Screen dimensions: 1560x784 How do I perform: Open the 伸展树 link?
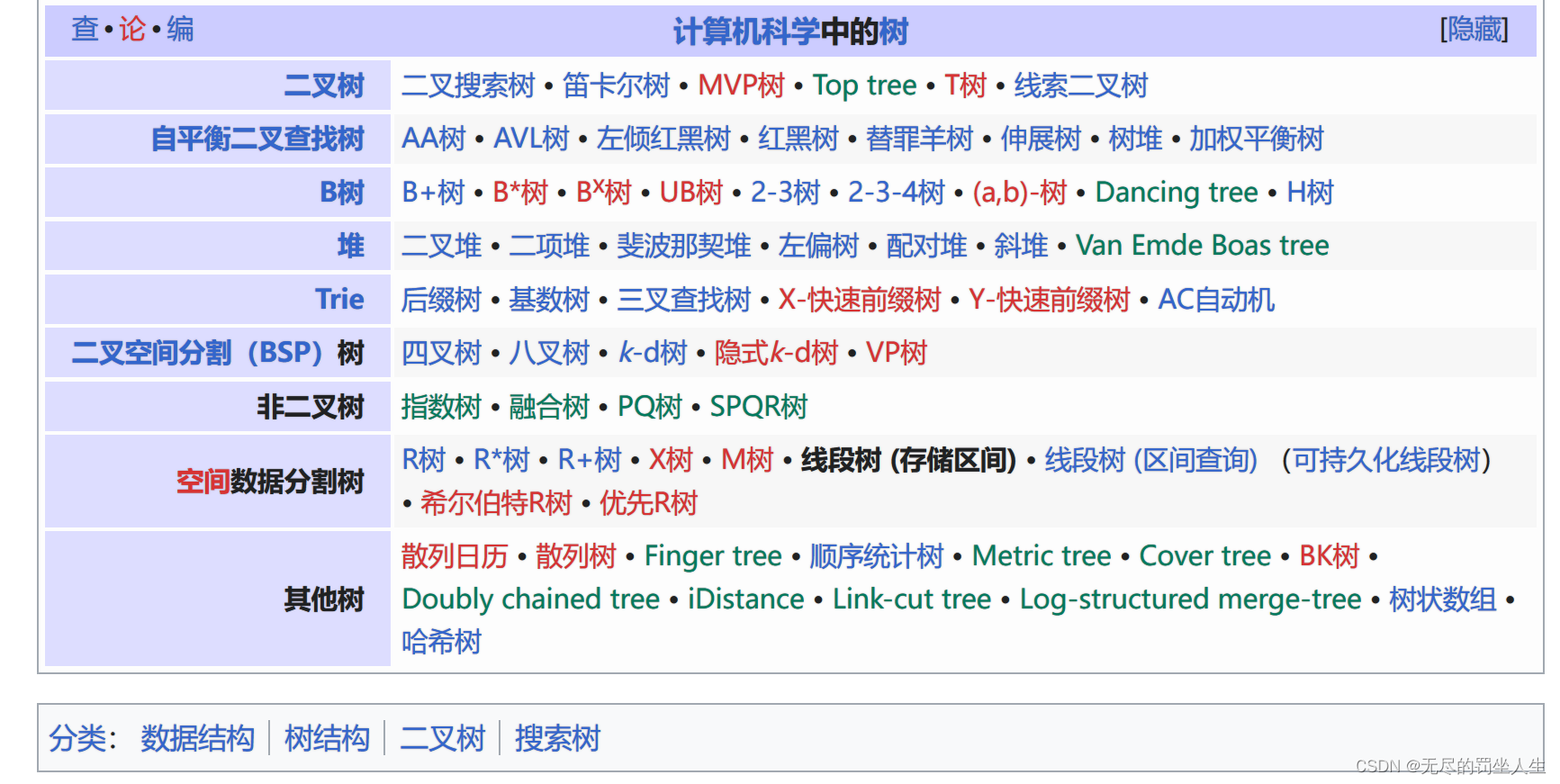coord(1042,139)
